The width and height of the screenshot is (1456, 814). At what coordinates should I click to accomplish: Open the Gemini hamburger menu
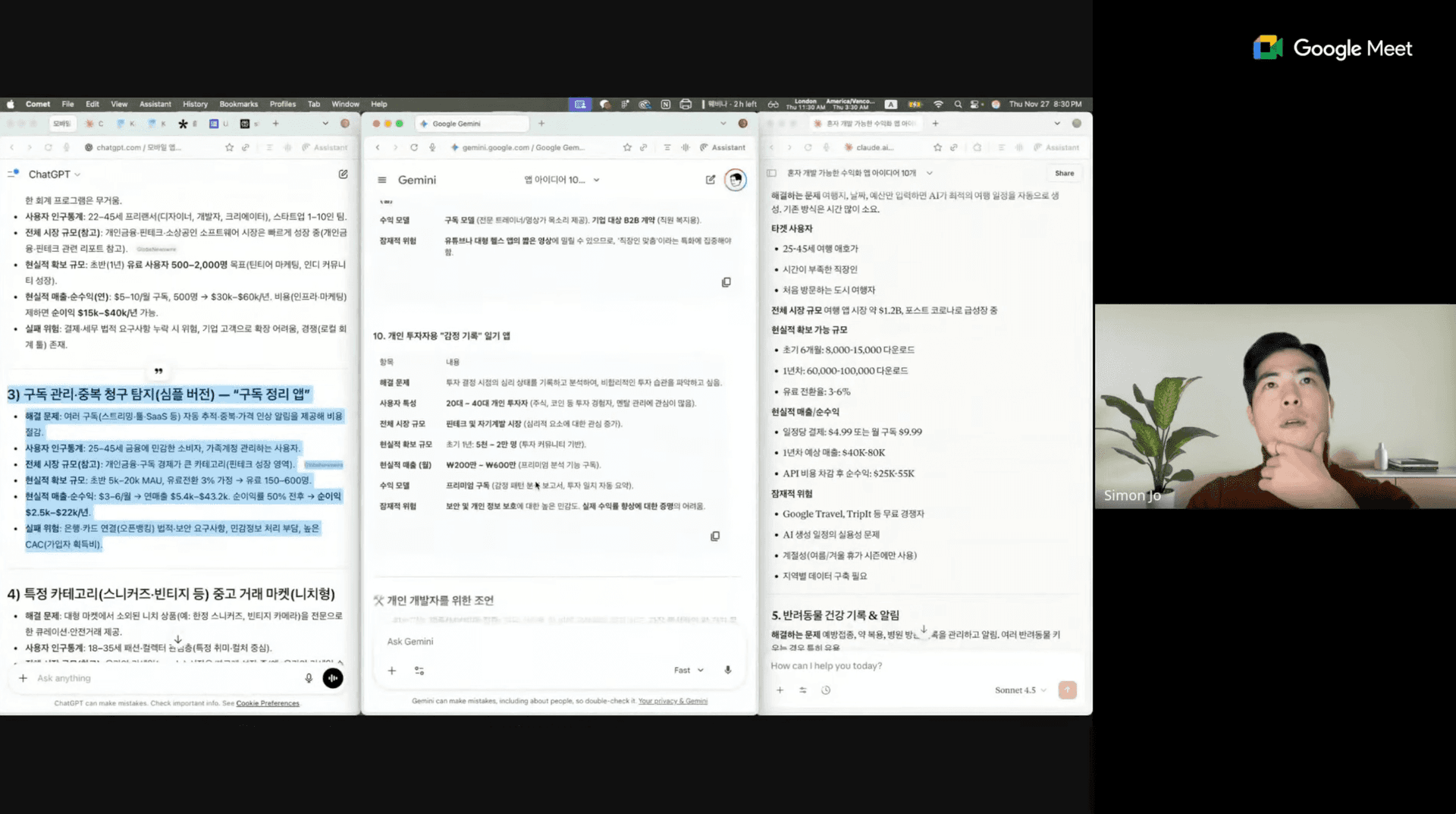point(382,180)
